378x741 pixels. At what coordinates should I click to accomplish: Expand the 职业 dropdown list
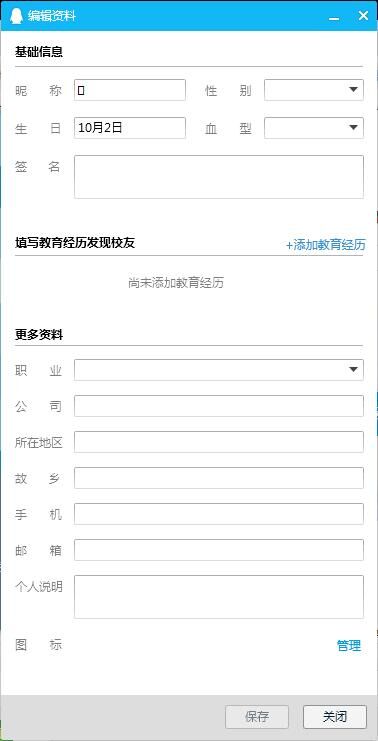pos(219,370)
